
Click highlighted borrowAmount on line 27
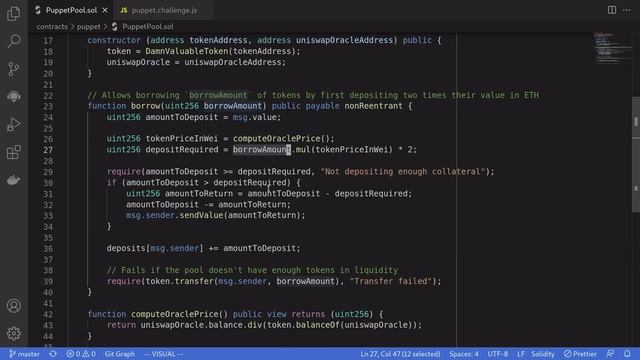262,150
